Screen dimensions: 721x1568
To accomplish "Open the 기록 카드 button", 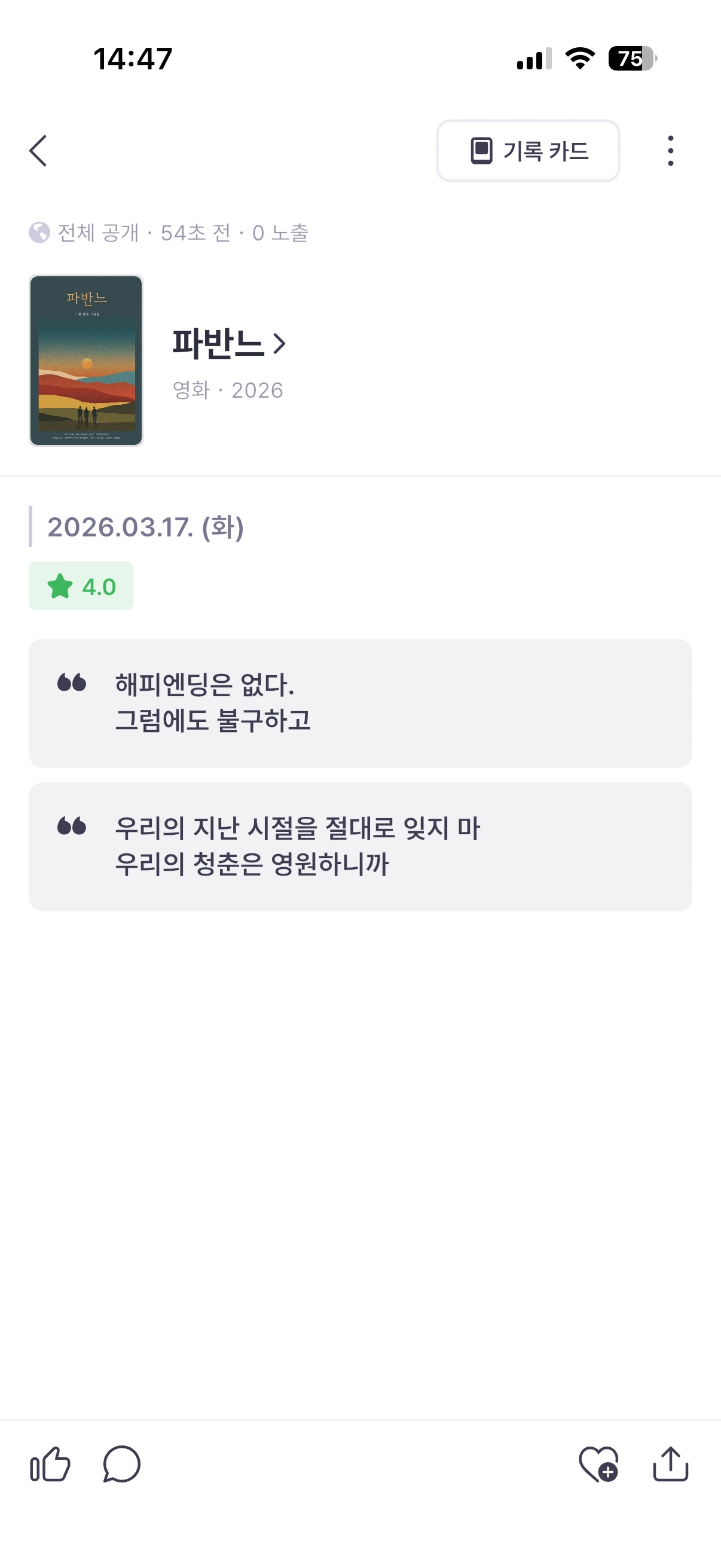I will (x=527, y=151).
